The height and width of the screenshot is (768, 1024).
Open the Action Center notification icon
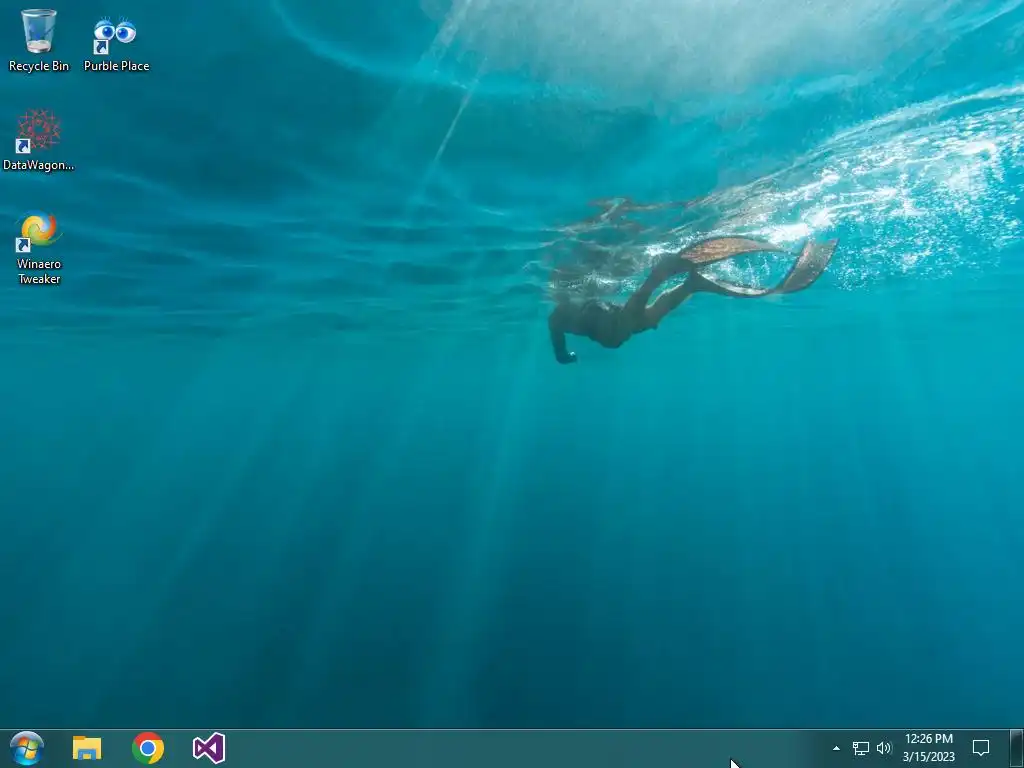(x=981, y=748)
